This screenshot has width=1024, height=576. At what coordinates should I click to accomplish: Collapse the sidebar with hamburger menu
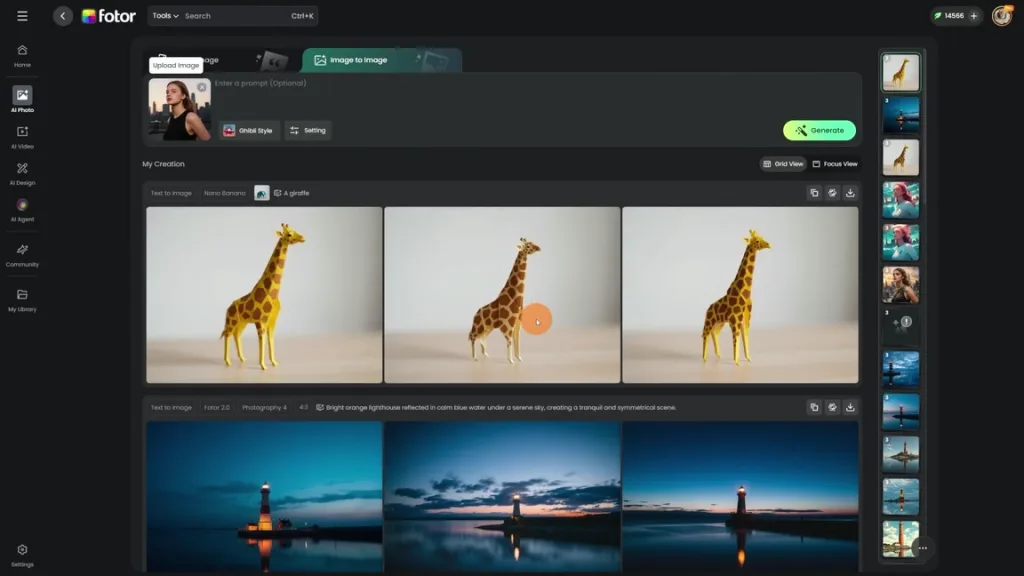(22, 15)
